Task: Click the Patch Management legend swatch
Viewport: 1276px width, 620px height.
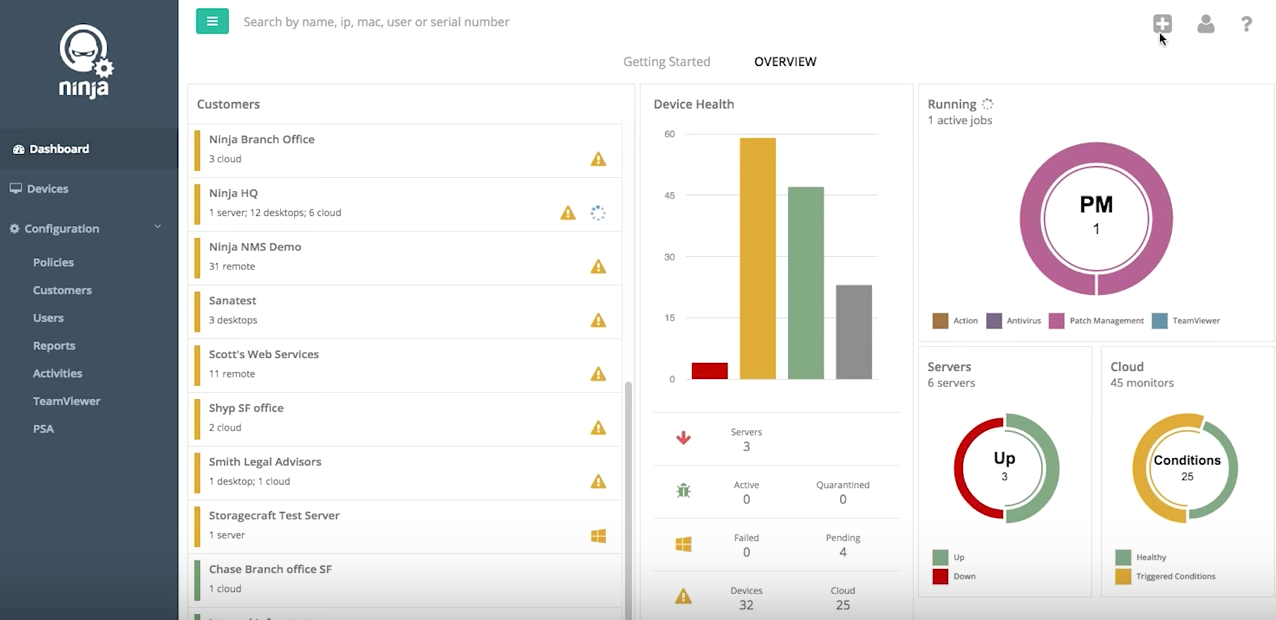Action: click(1056, 321)
